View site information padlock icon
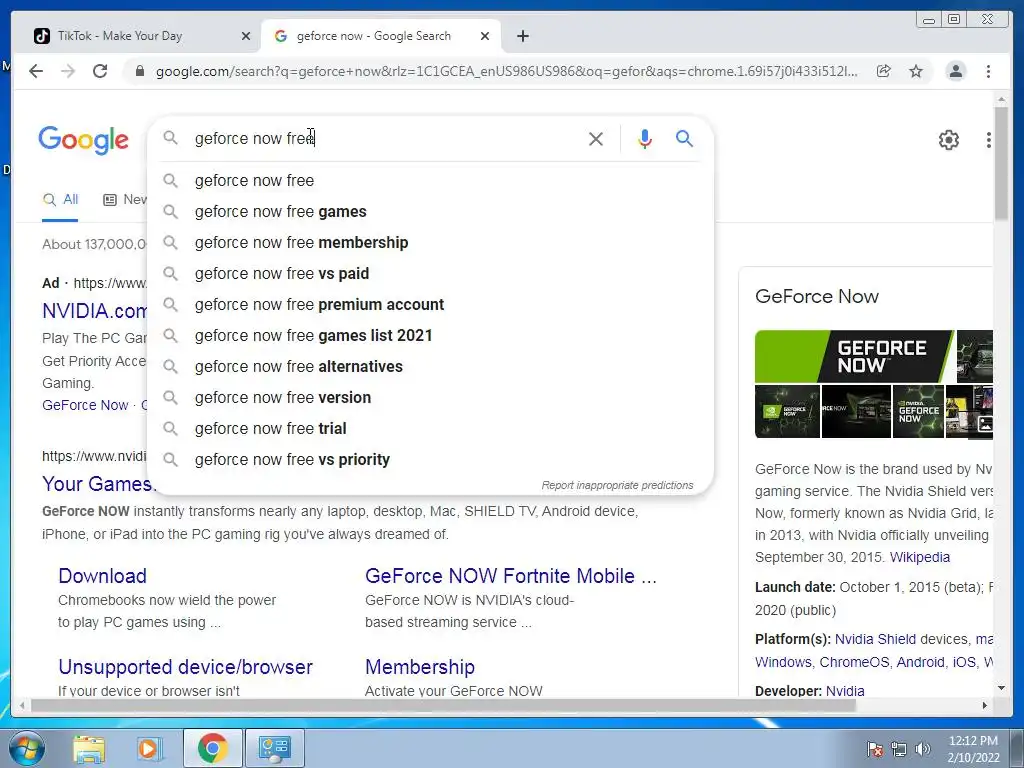This screenshot has height=768, width=1024. click(139, 71)
